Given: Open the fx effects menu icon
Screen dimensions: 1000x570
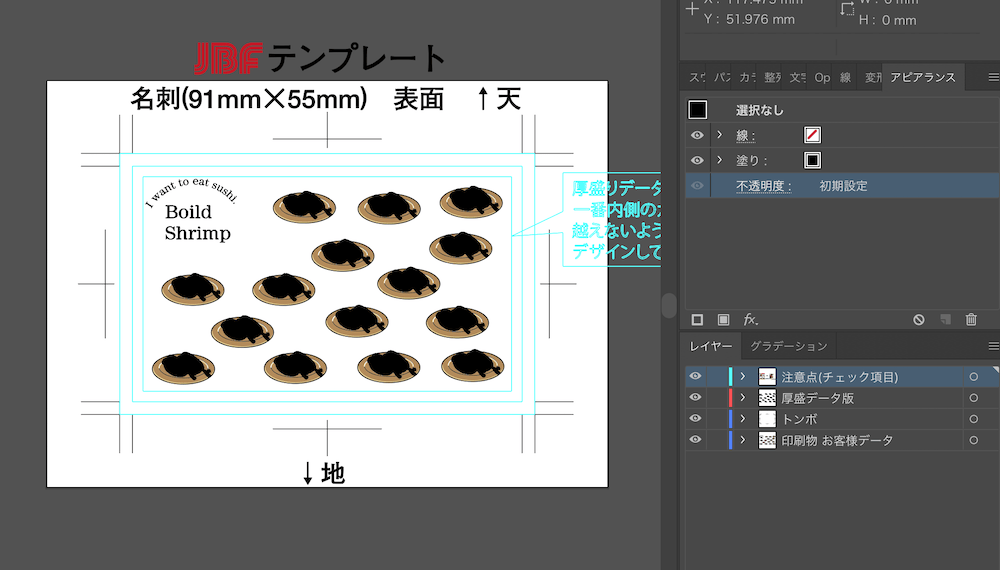Looking at the screenshot, I should click(x=750, y=319).
